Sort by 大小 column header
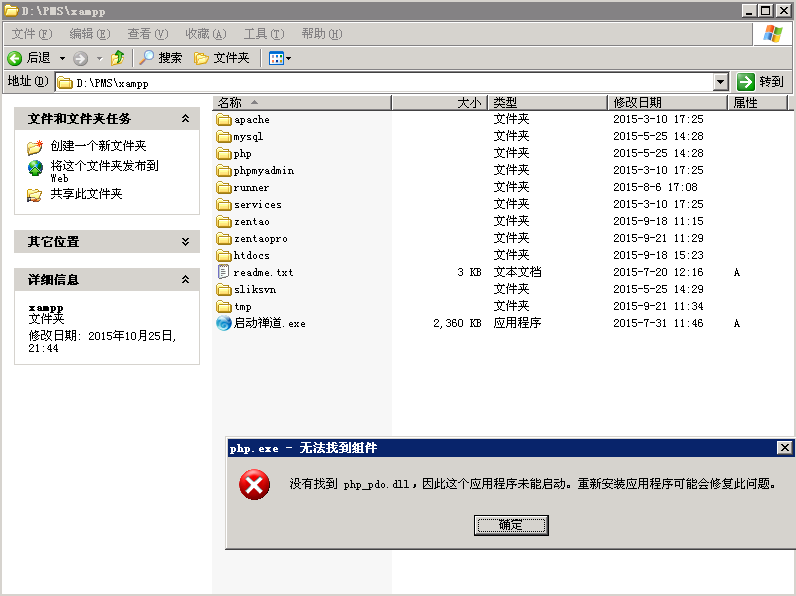 coord(440,103)
